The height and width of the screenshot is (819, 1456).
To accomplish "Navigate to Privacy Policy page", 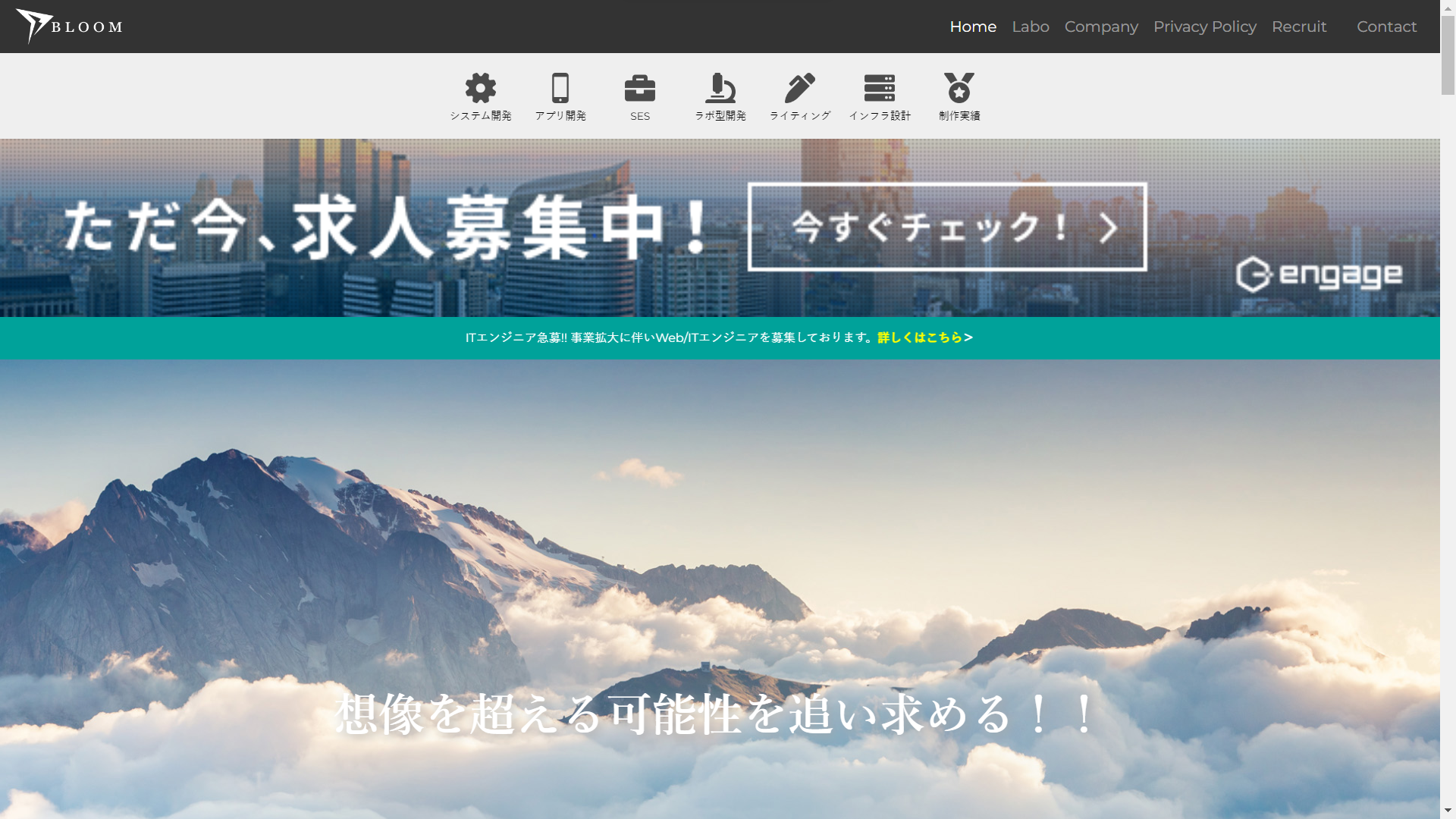I will [1204, 27].
